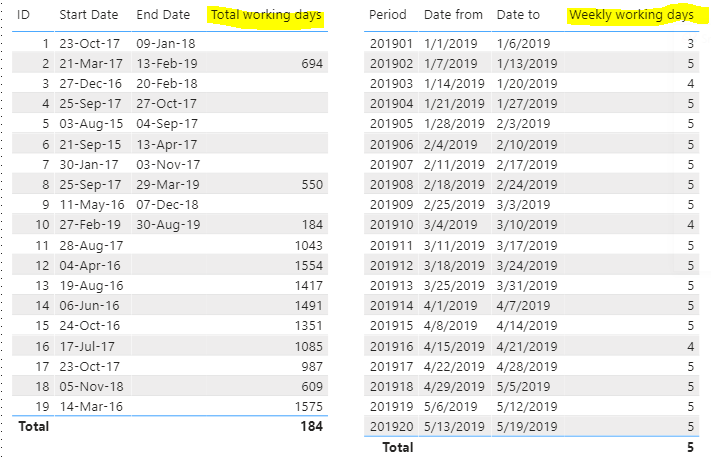Click the 1575 working days value
711x459 pixels.
click(x=308, y=406)
